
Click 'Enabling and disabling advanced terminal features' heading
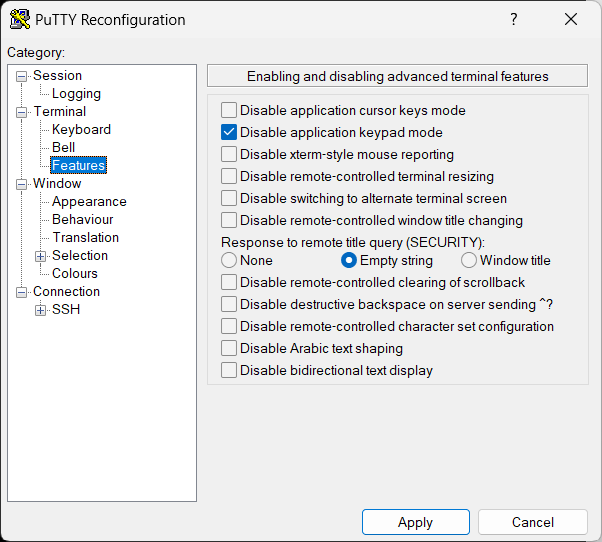[x=398, y=76]
